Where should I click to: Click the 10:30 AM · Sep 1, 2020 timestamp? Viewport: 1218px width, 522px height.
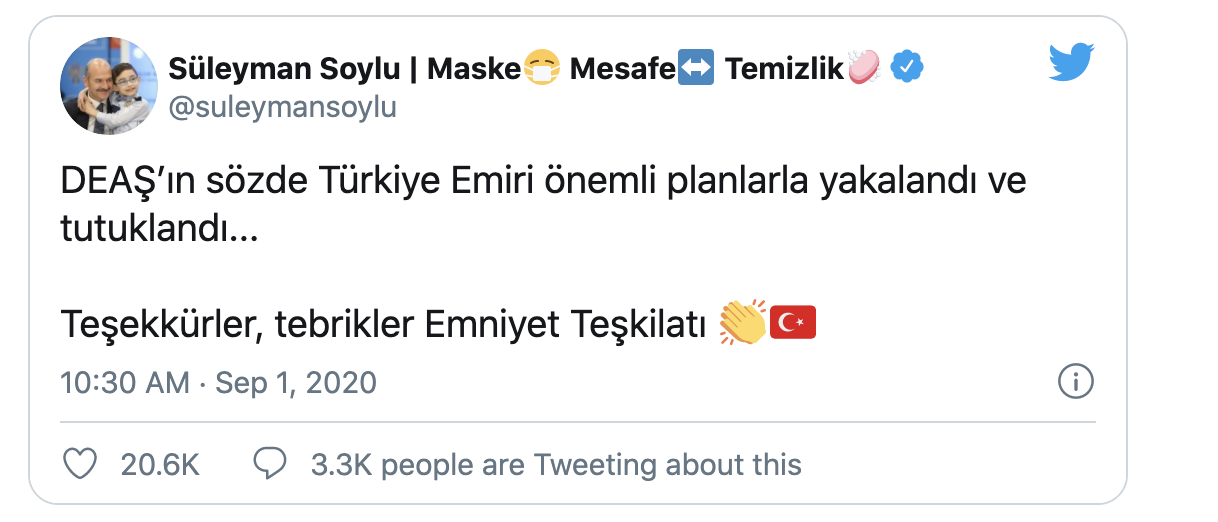point(218,383)
